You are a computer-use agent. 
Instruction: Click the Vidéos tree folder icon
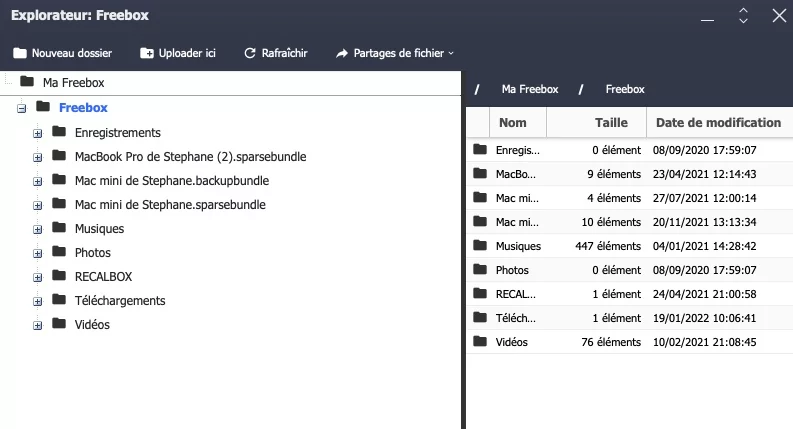point(59,323)
